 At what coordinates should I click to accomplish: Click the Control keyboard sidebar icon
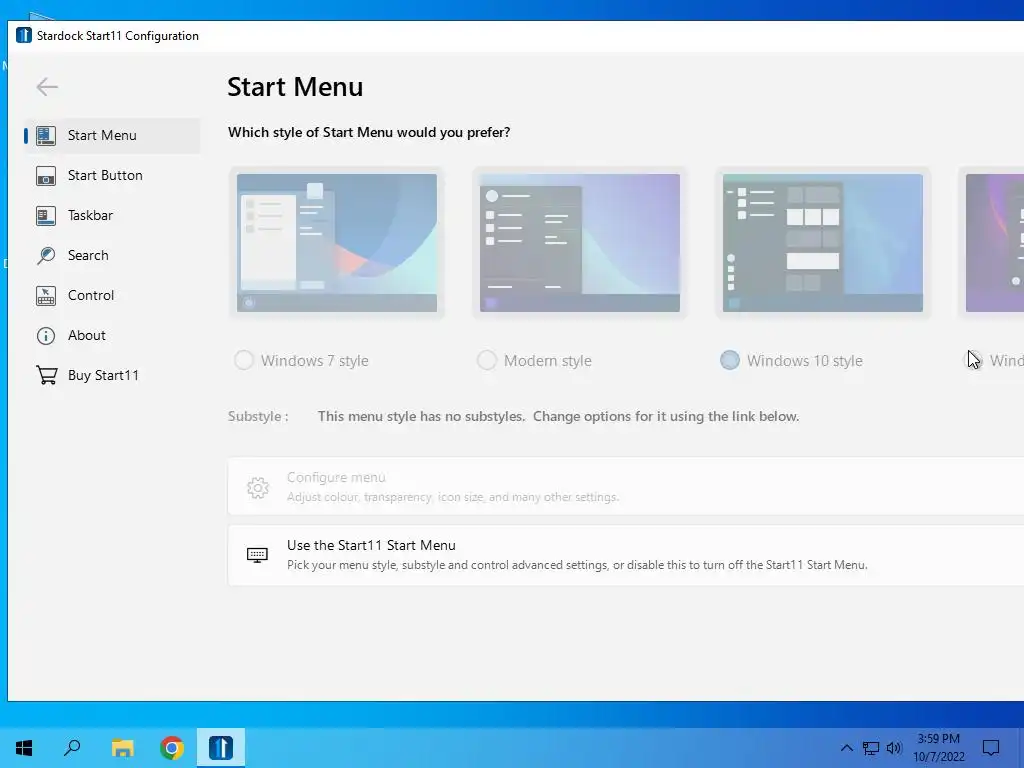[46, 295]
